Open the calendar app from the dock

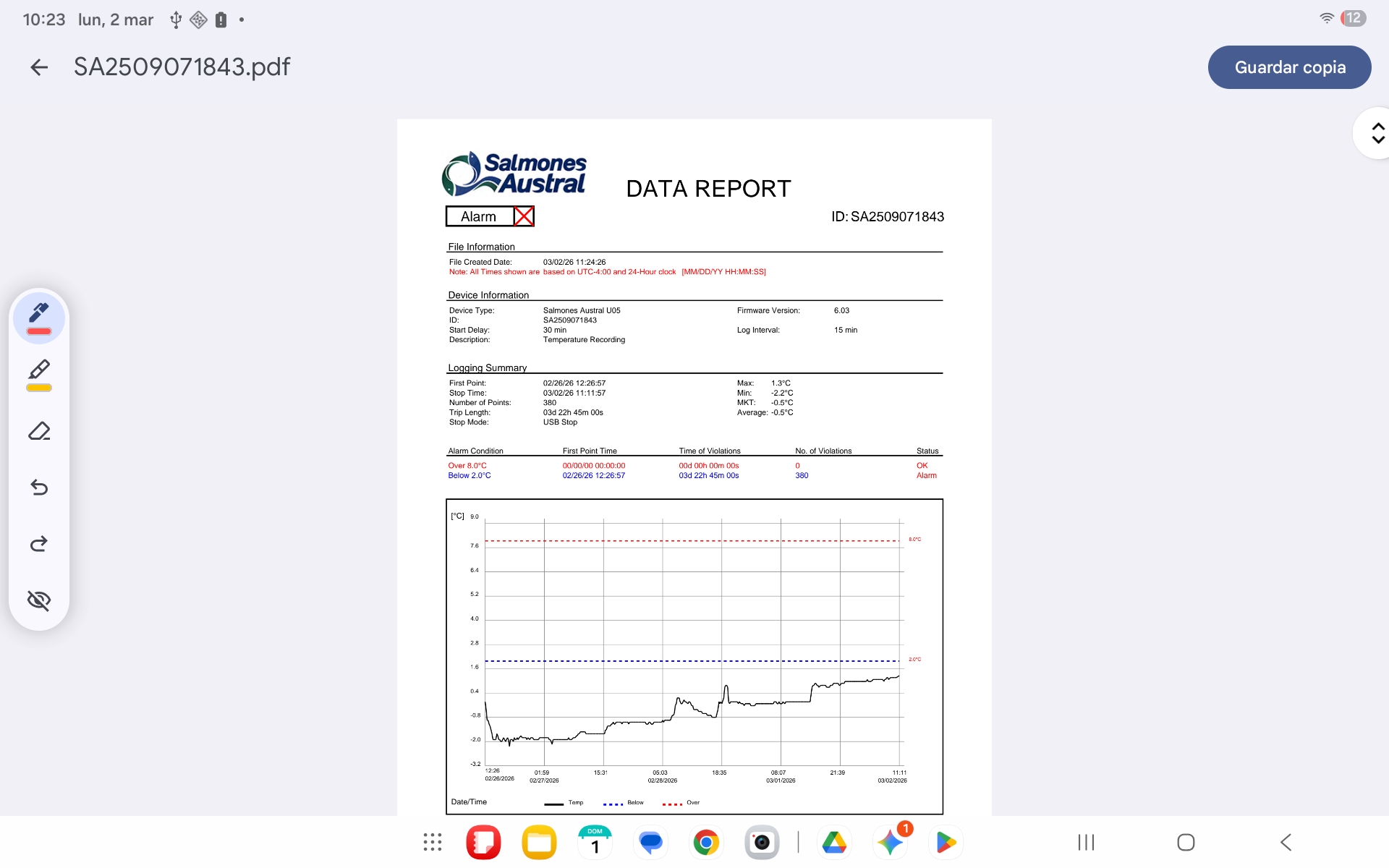[595, 842]
